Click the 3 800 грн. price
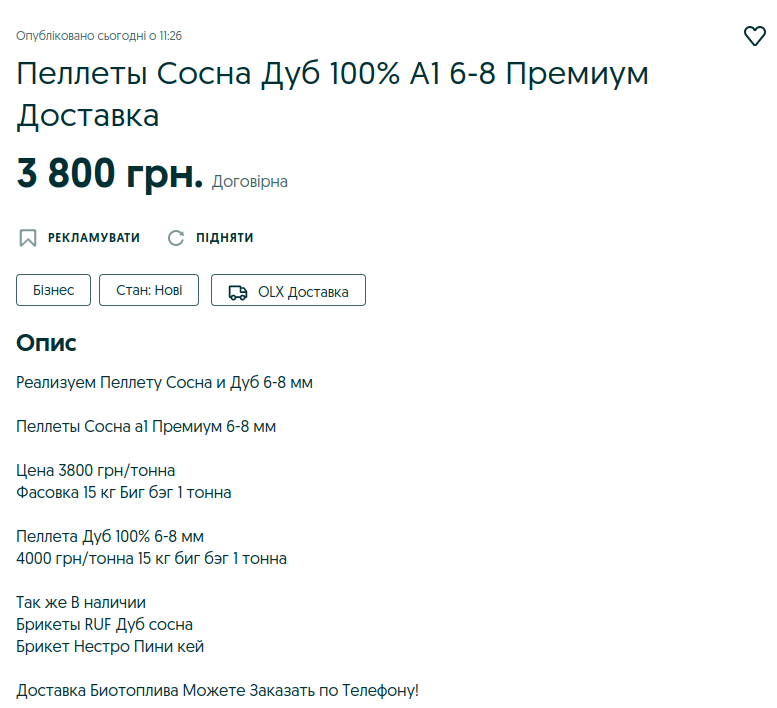777x708 pixels. [110, 173]
